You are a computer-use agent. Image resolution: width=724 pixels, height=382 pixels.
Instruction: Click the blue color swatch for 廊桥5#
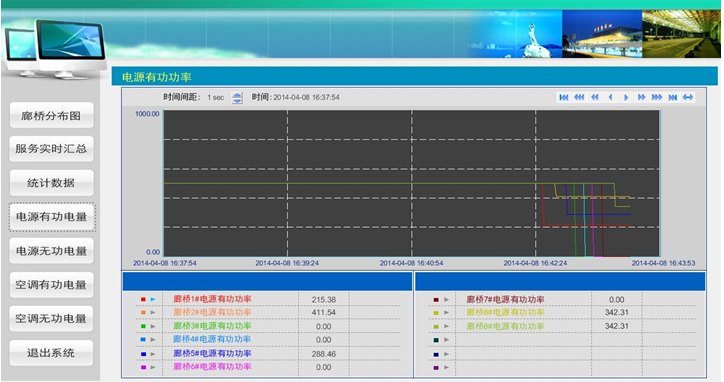point(143,354)
